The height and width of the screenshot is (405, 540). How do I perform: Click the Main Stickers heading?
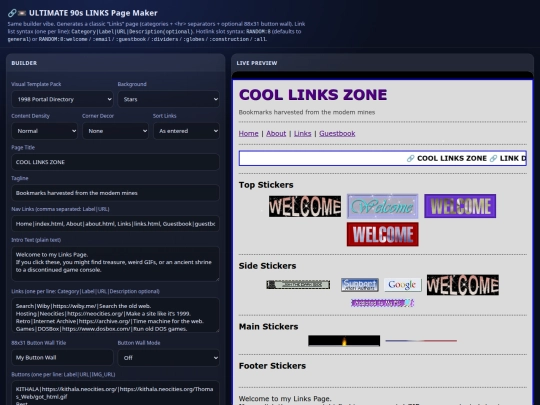pos(268,326)
